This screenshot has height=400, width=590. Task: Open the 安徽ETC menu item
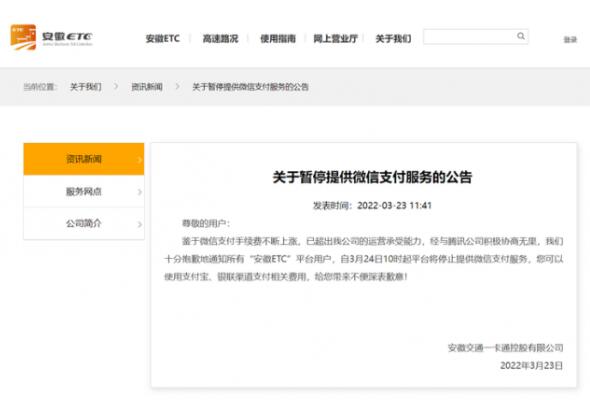163,38
